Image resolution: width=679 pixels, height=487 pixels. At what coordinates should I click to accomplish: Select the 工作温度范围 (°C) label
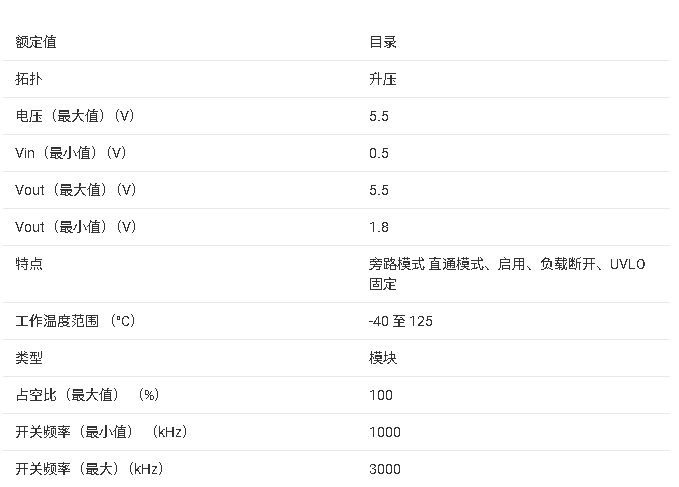pos(76,321)
